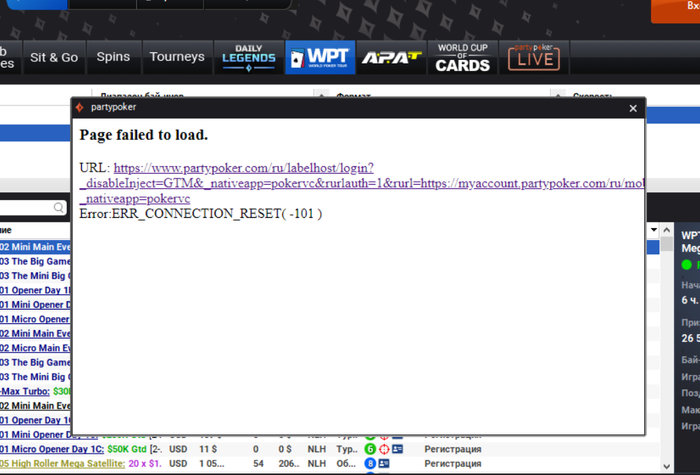Click USD in High Roller Mega Satellite row
700x475 pixels.
pos(178,464)
